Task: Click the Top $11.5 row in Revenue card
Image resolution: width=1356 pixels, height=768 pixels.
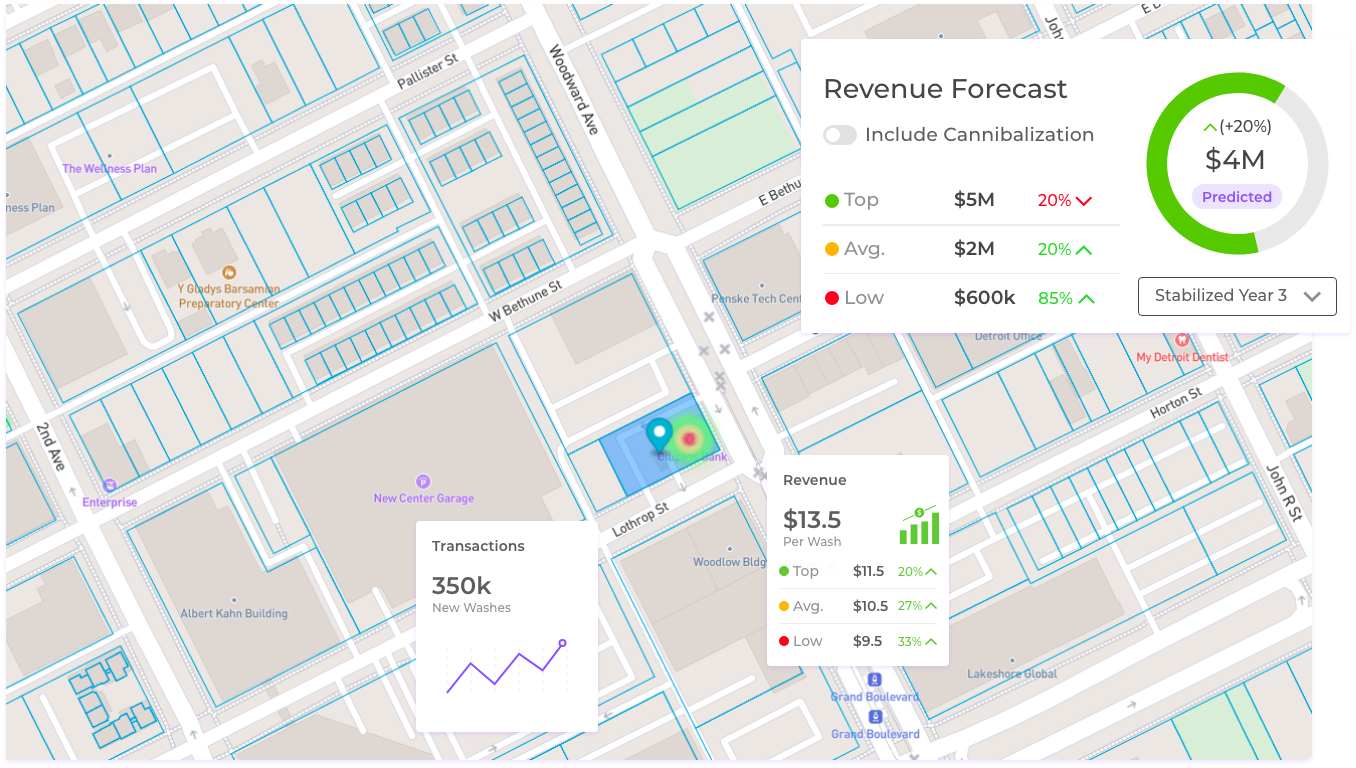Action: pyautogui.click(x=858, y=572)
